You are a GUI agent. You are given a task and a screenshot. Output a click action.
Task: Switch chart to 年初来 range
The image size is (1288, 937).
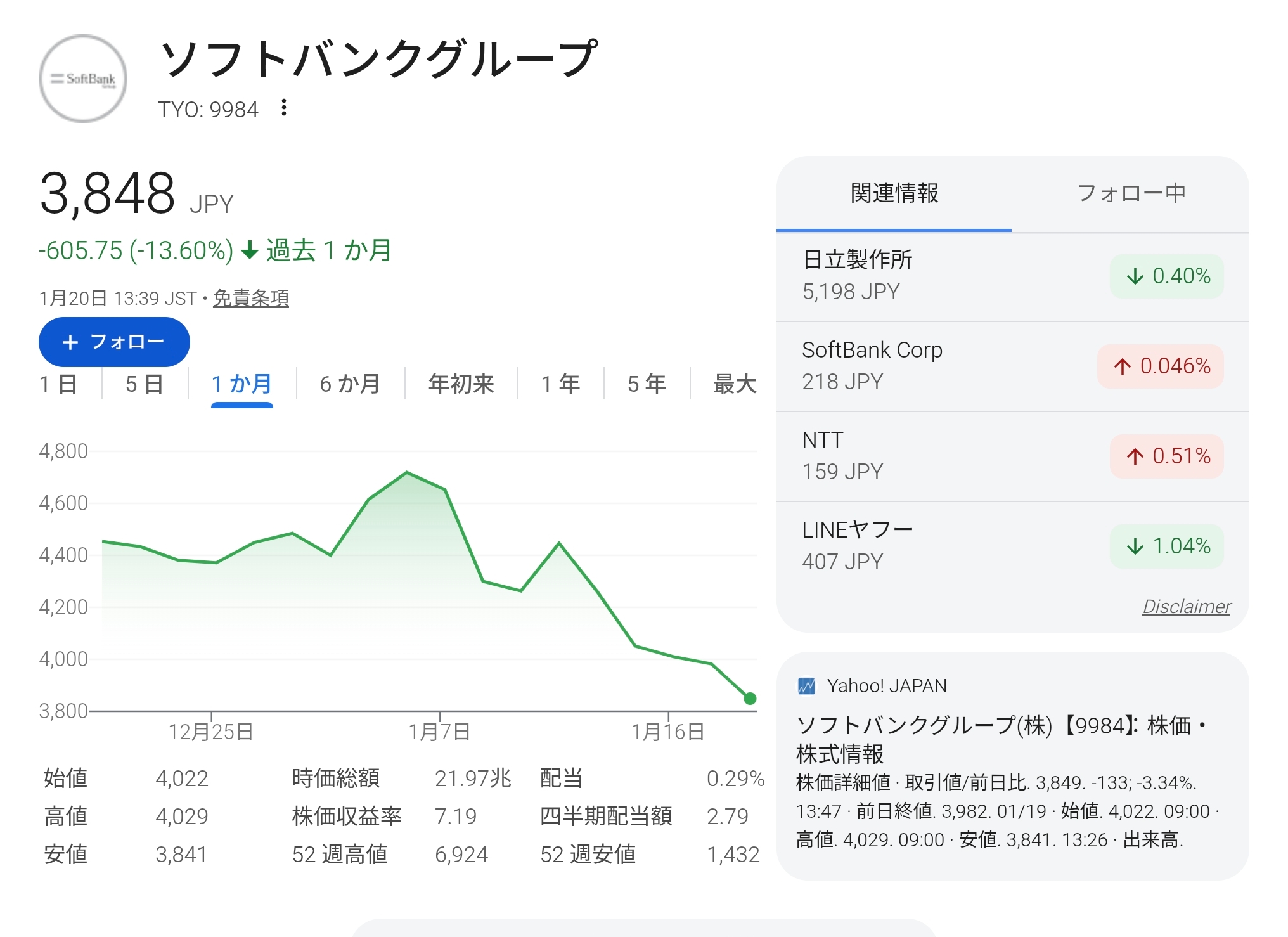point(461,384)
